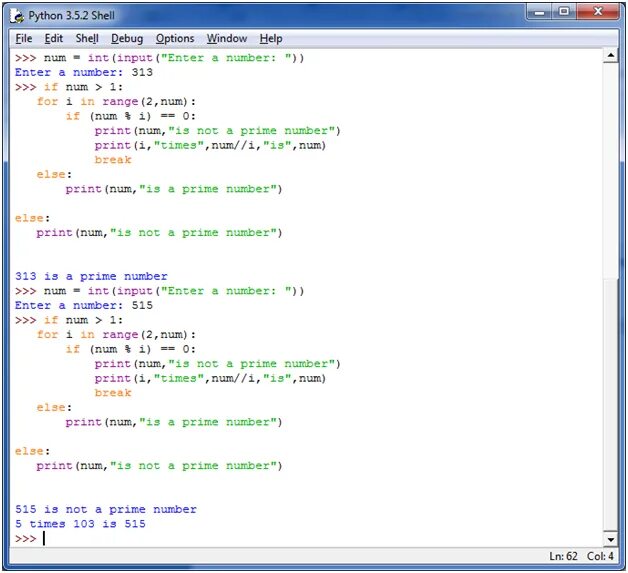Open the Edit menu
The width and height of the screenshot is (628, 573).
(x=54, y=38)
